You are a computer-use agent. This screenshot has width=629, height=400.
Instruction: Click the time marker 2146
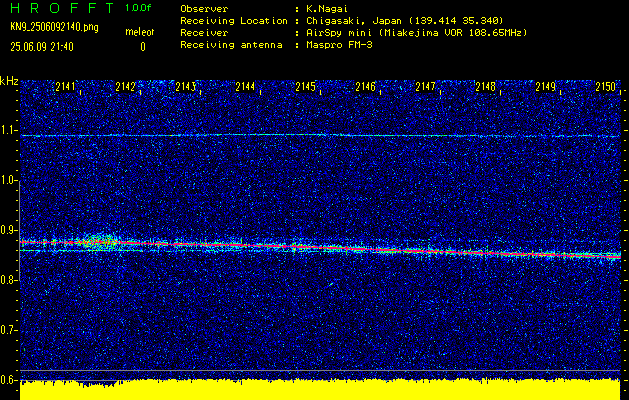[x=365, y=87]
